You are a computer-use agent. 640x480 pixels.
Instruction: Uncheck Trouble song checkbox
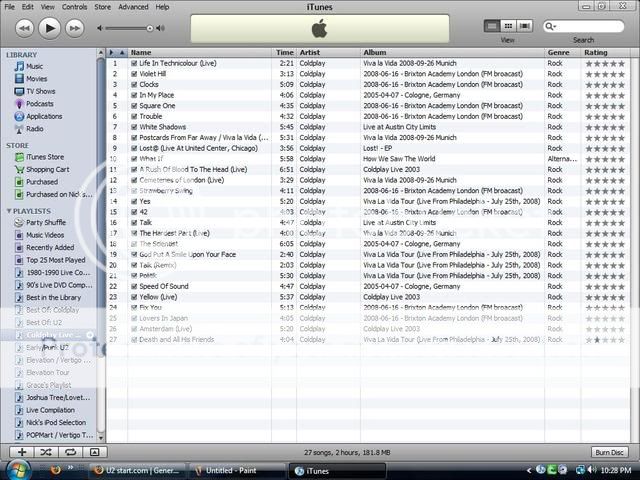click(x=134, y=116)
